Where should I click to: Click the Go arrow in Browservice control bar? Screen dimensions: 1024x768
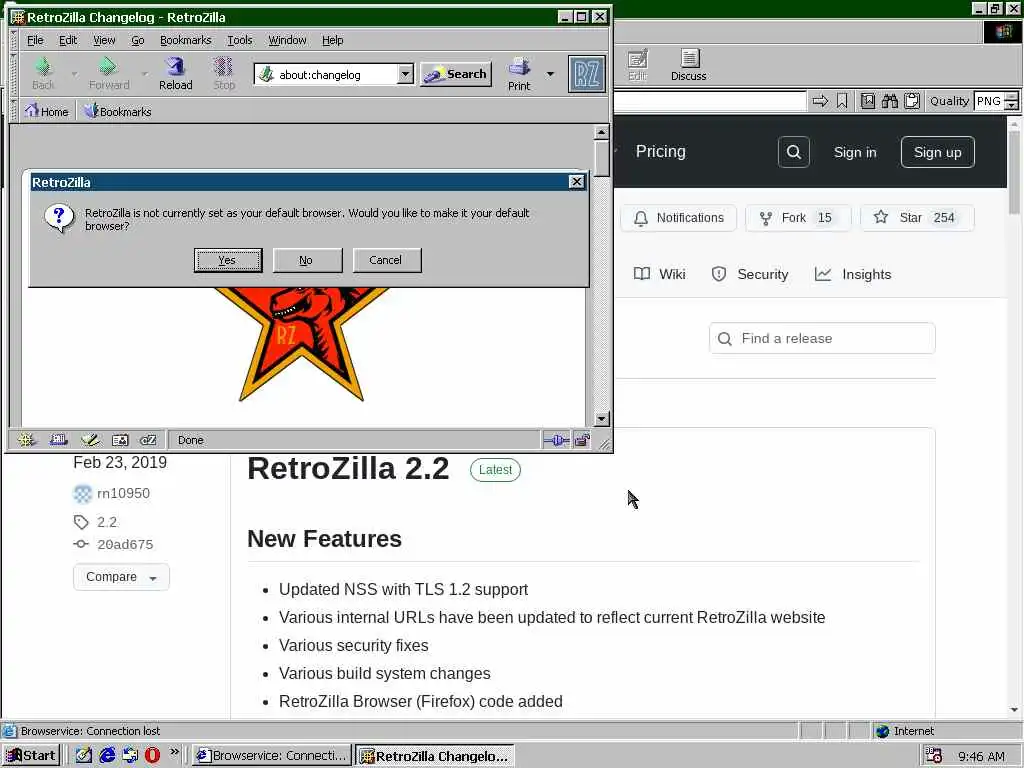click(x=820, y=101)
